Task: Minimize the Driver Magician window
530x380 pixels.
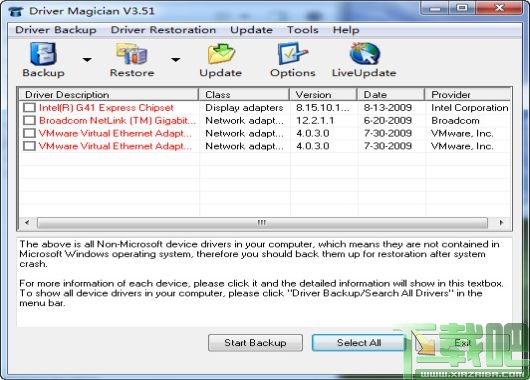Action: pyautogui.click(x=436, y=8)
